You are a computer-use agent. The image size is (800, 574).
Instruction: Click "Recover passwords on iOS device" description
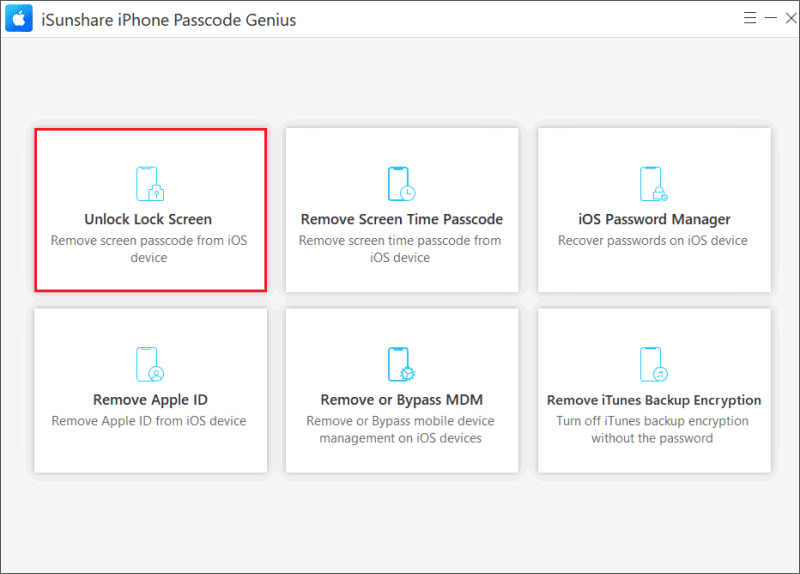tap(653, 241)
